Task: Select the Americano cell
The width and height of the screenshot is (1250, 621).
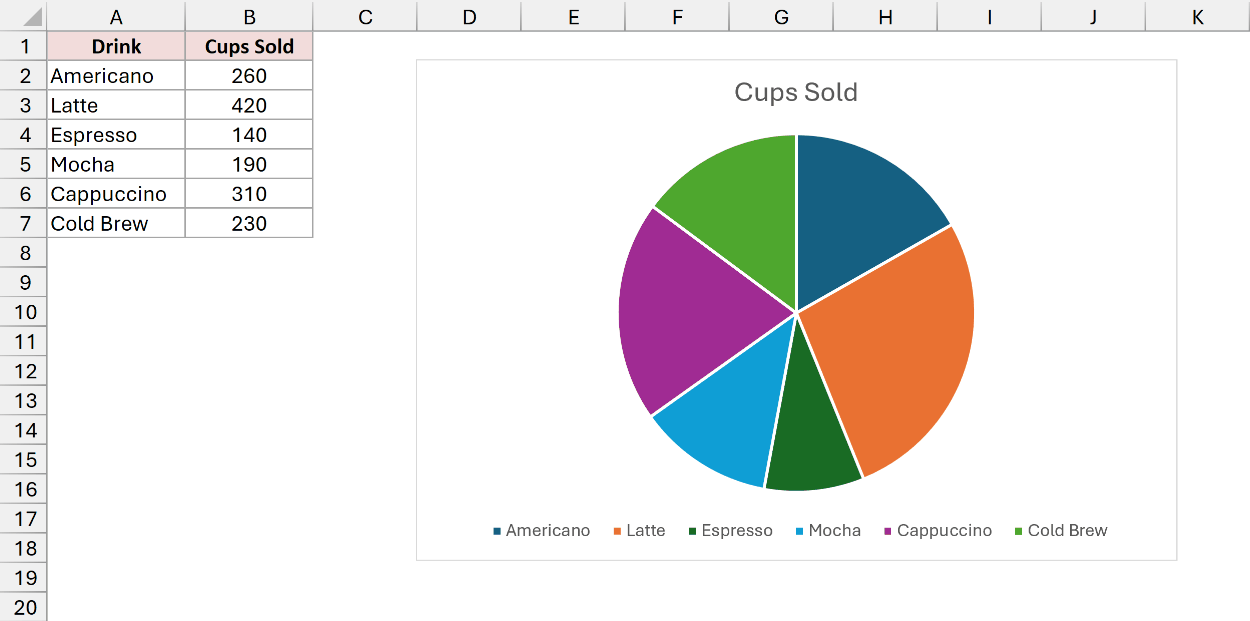Action: (116, 76)
